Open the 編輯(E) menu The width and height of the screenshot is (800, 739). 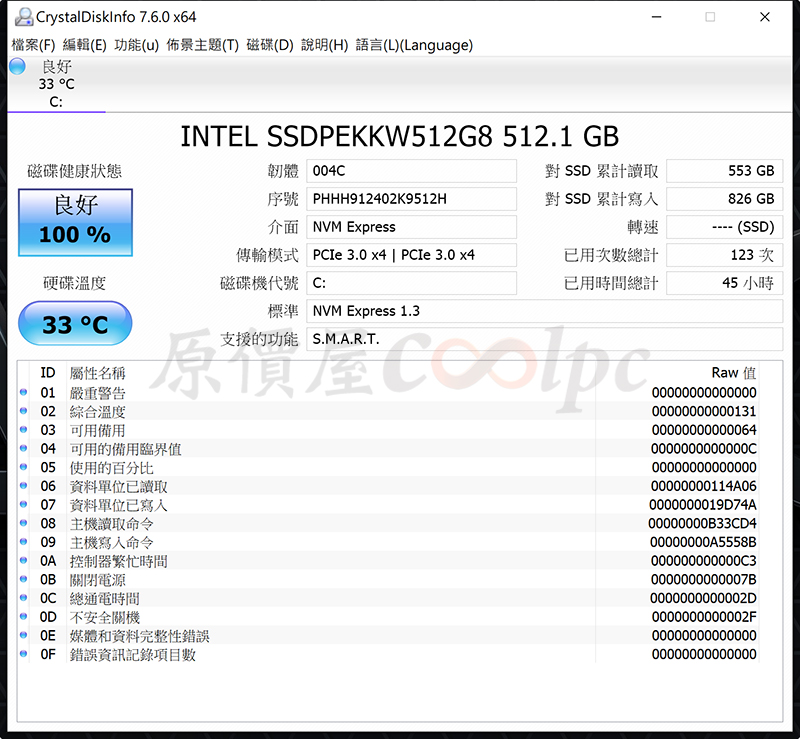click(84, 45)
